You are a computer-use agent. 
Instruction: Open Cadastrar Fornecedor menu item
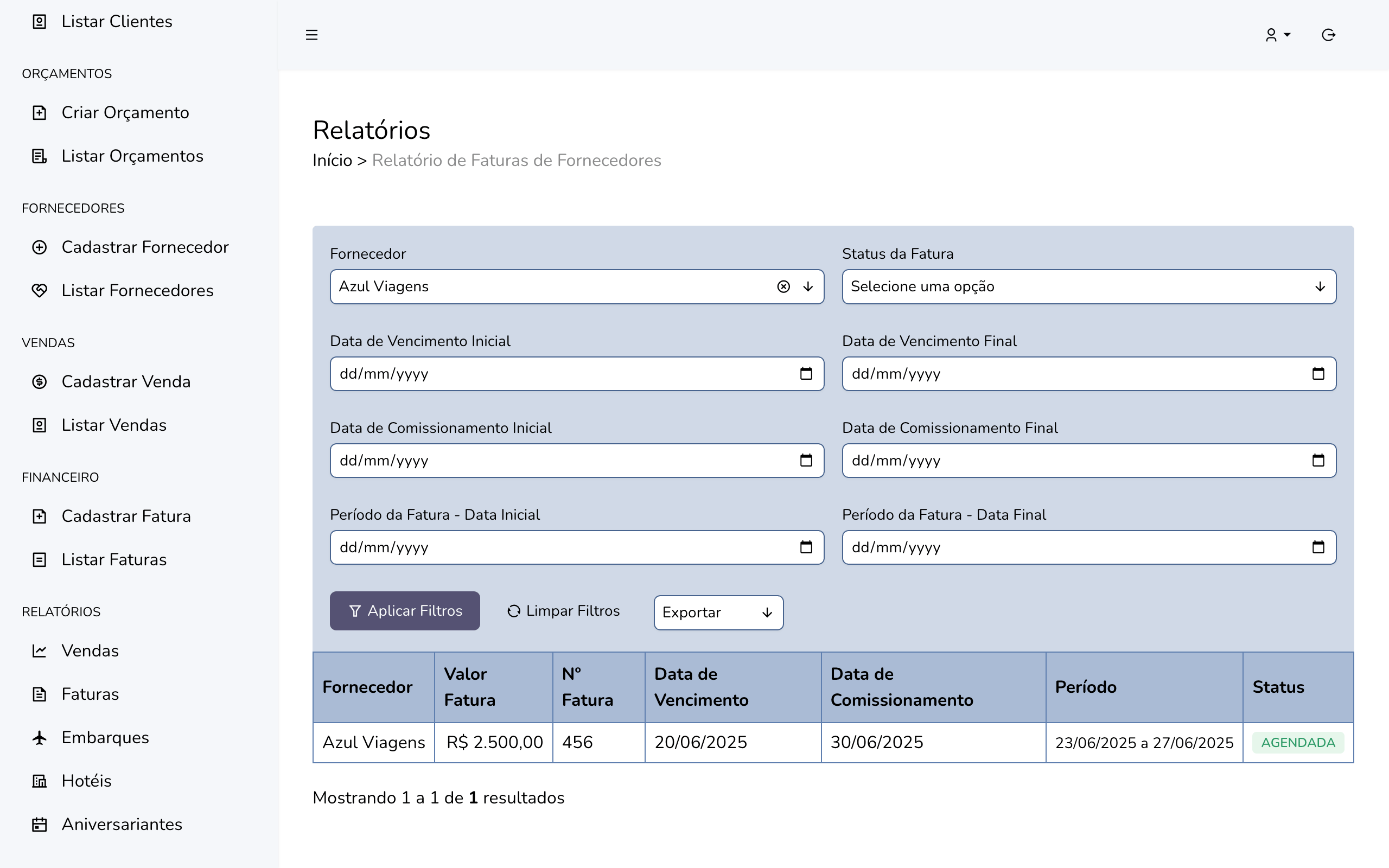click(x=145, y=247)
